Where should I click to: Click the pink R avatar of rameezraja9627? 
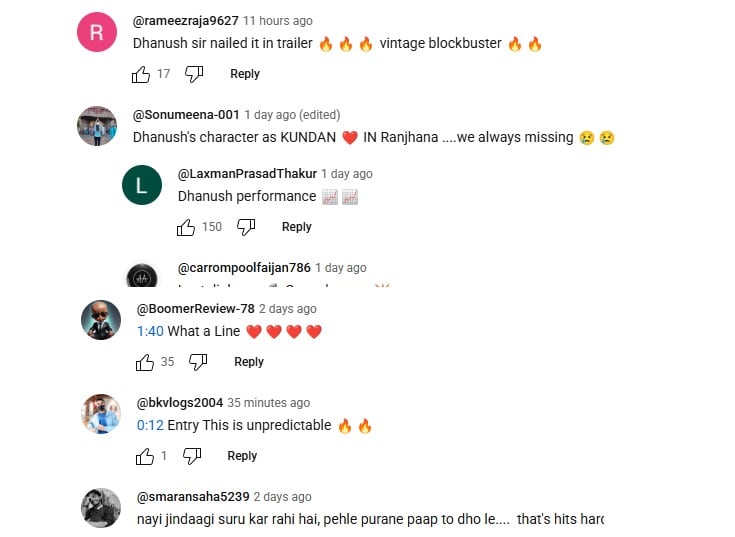[97, 32]
